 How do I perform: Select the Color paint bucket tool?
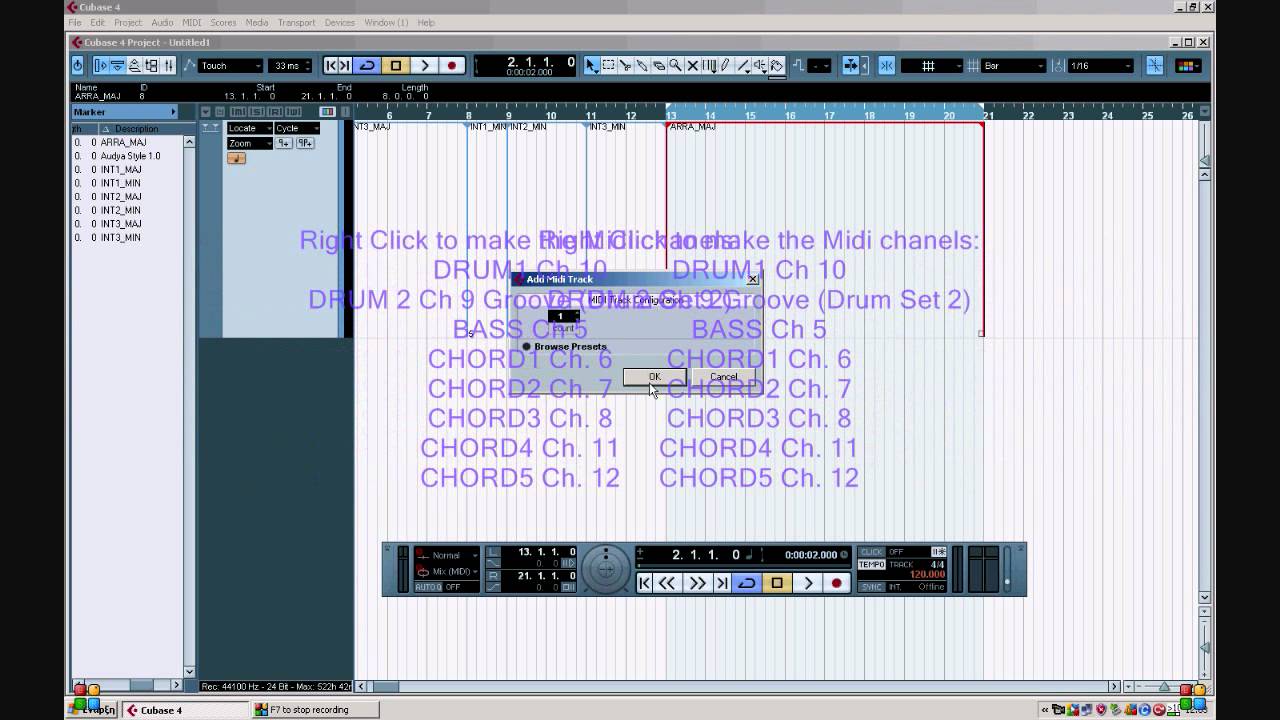[776, 66]
